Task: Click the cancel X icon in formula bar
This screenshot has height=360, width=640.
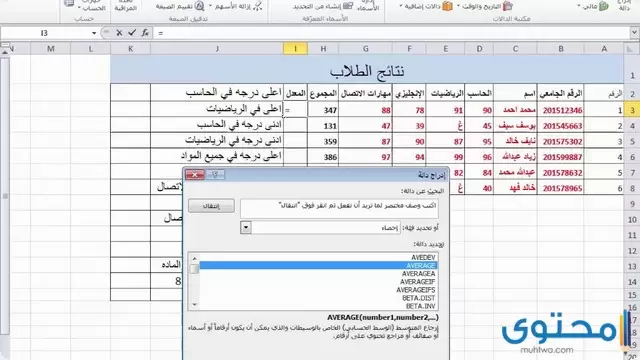Action: (x=119, y=33)
